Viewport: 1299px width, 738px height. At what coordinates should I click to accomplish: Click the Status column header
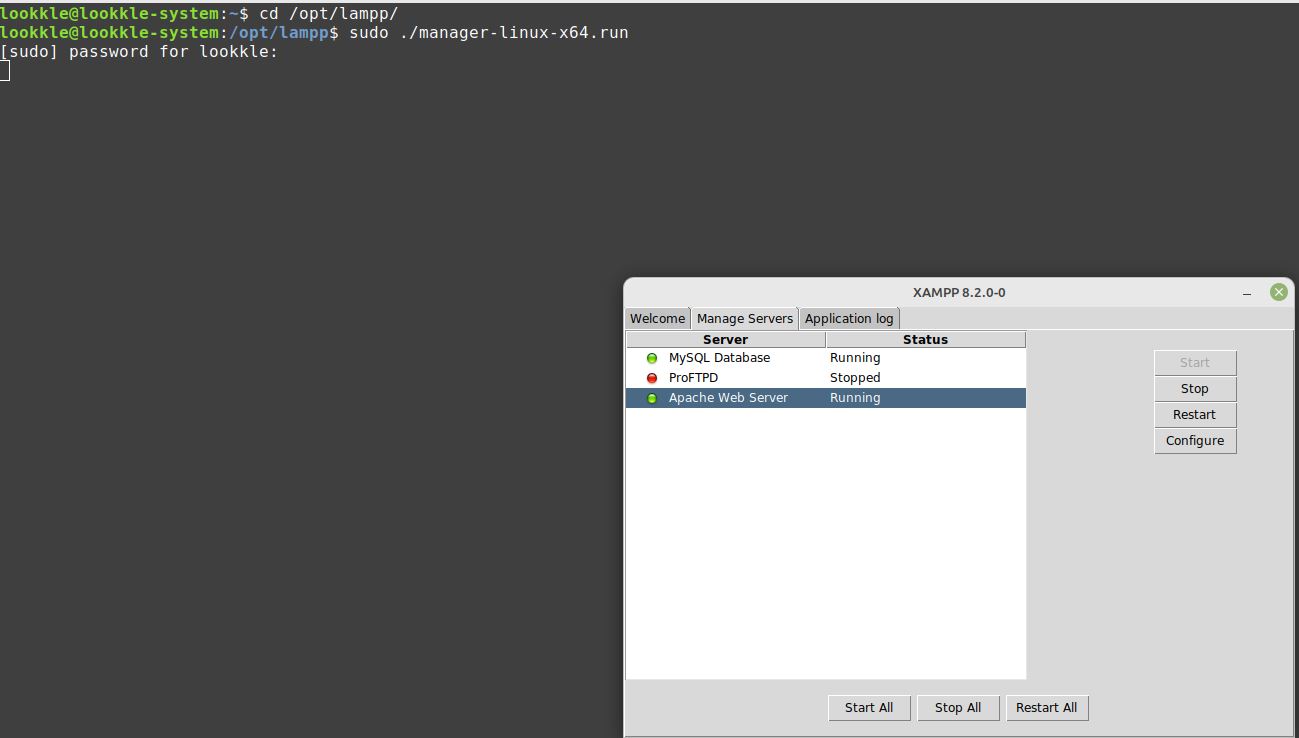[926, 340]
